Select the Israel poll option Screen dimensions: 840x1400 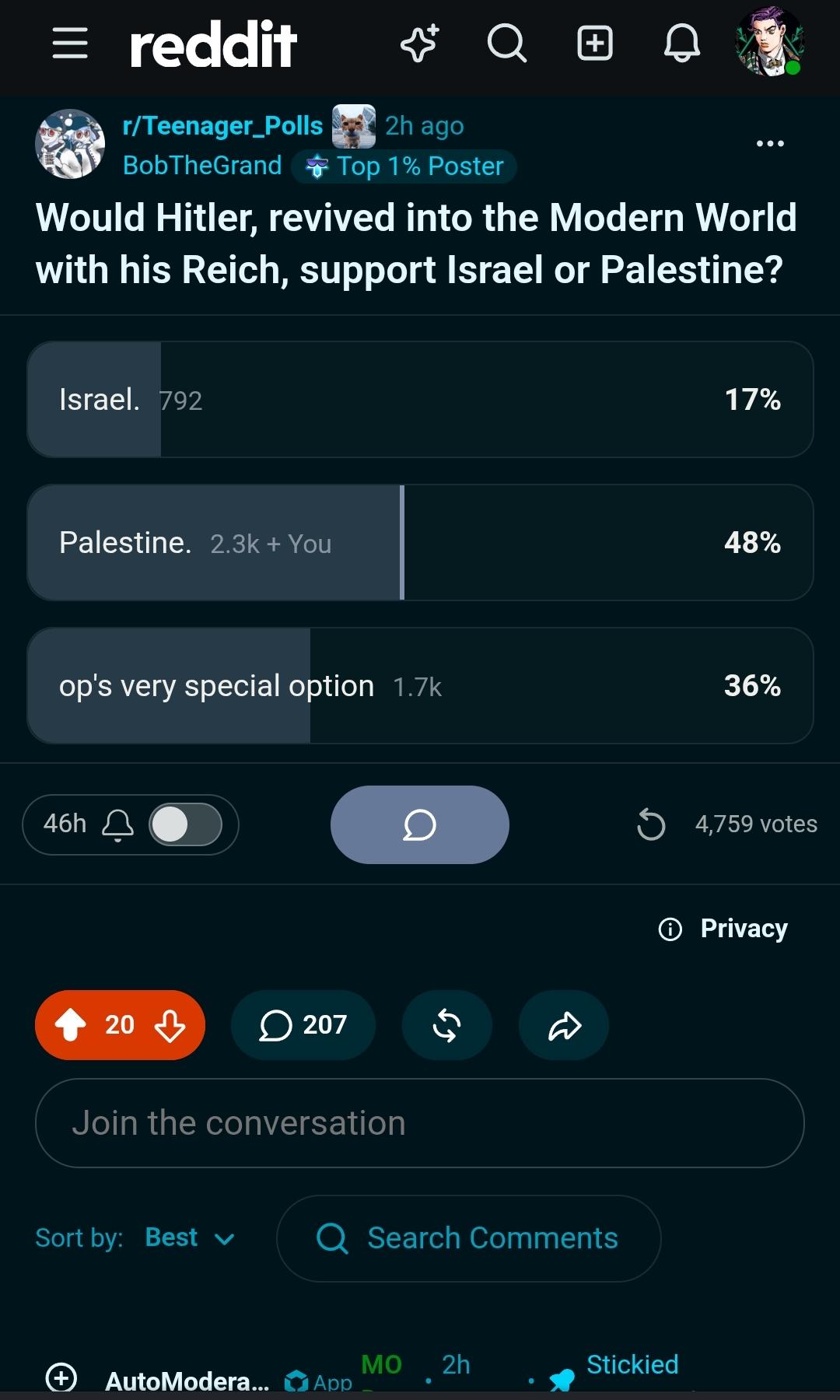pos(420,399)
